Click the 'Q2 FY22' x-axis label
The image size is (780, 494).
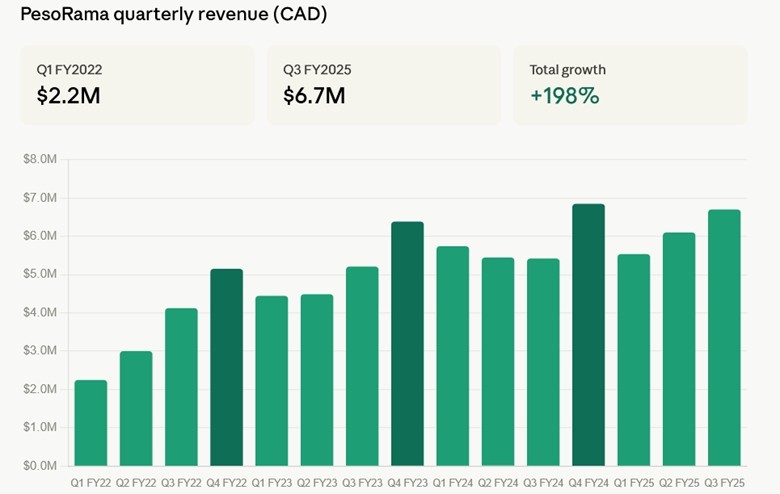tap(136, 483)
